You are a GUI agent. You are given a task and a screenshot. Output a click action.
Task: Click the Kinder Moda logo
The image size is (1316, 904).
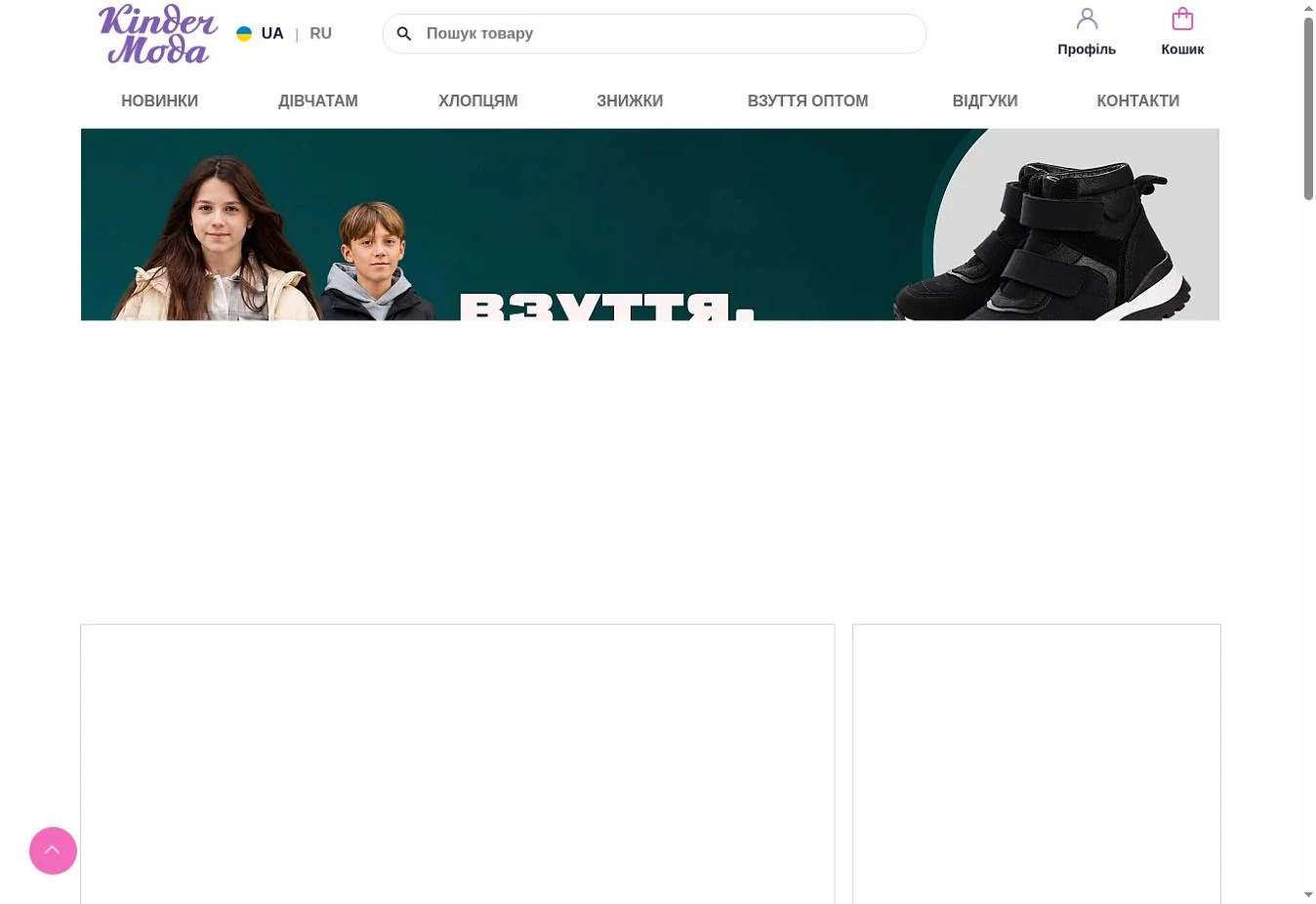[158, 34]
